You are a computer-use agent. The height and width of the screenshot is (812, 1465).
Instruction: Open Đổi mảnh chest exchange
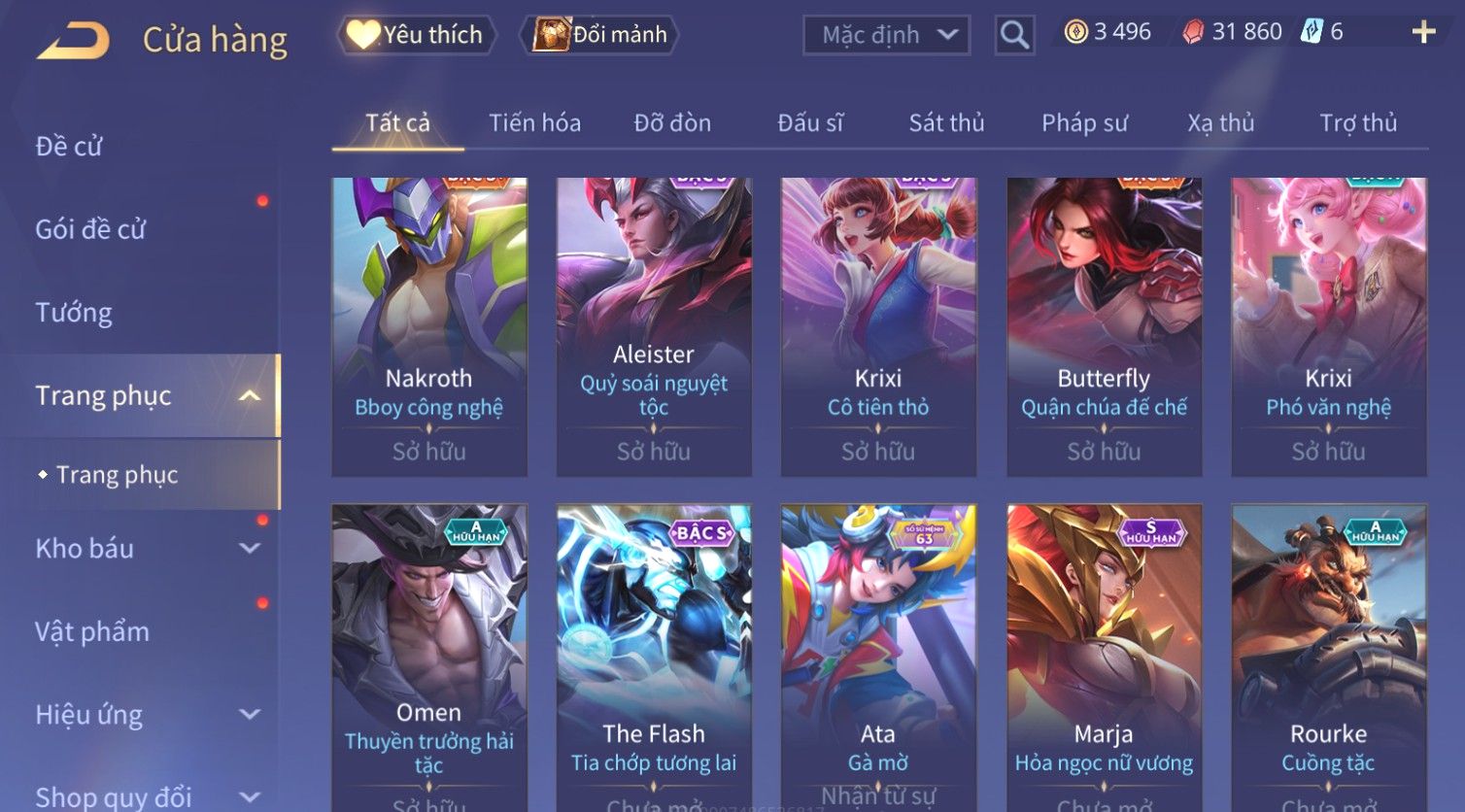(x=599, y=35)
